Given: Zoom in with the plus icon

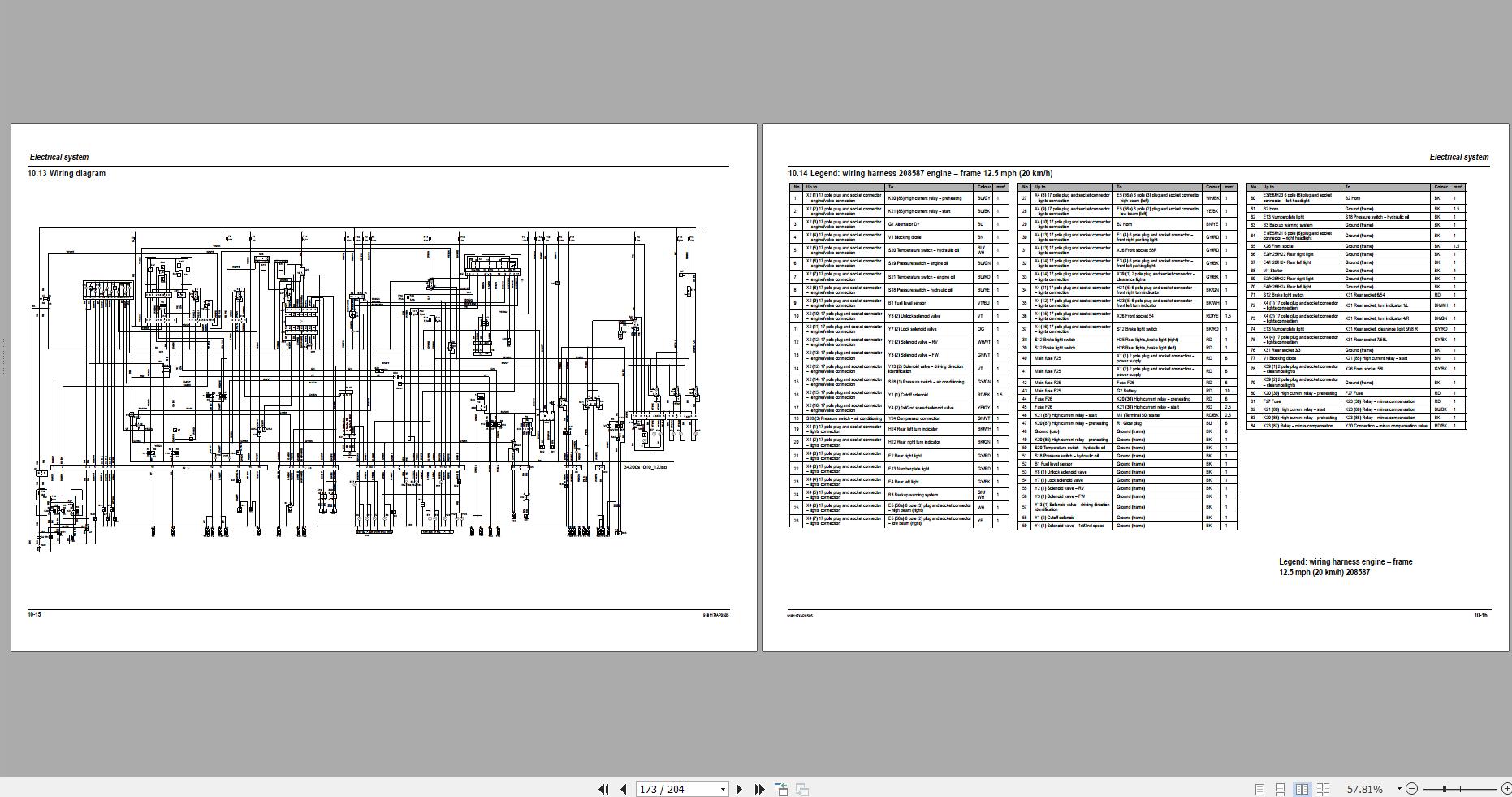Looking at the screenshot, I should point(1503,789).
